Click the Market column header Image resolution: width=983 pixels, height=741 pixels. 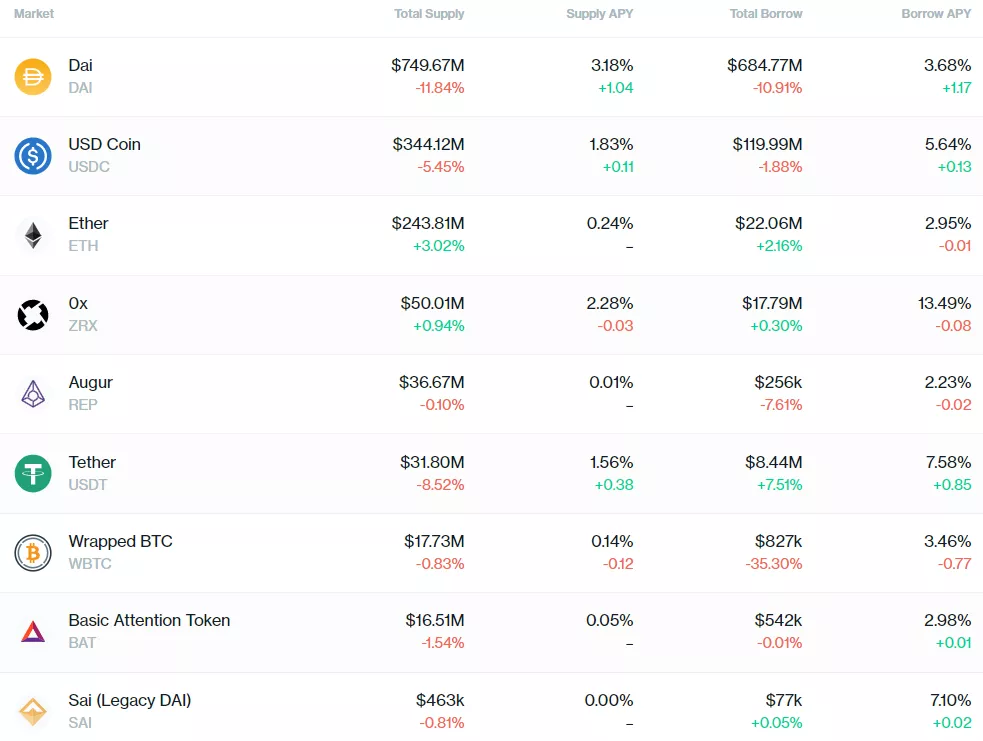[x=34, y=14]
